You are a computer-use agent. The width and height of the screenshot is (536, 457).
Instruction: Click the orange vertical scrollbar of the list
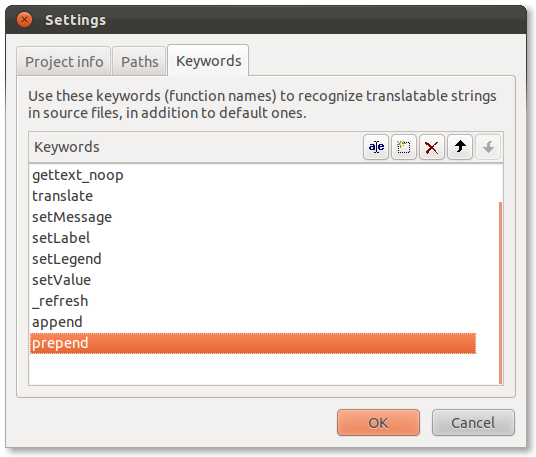click(500, 293)
